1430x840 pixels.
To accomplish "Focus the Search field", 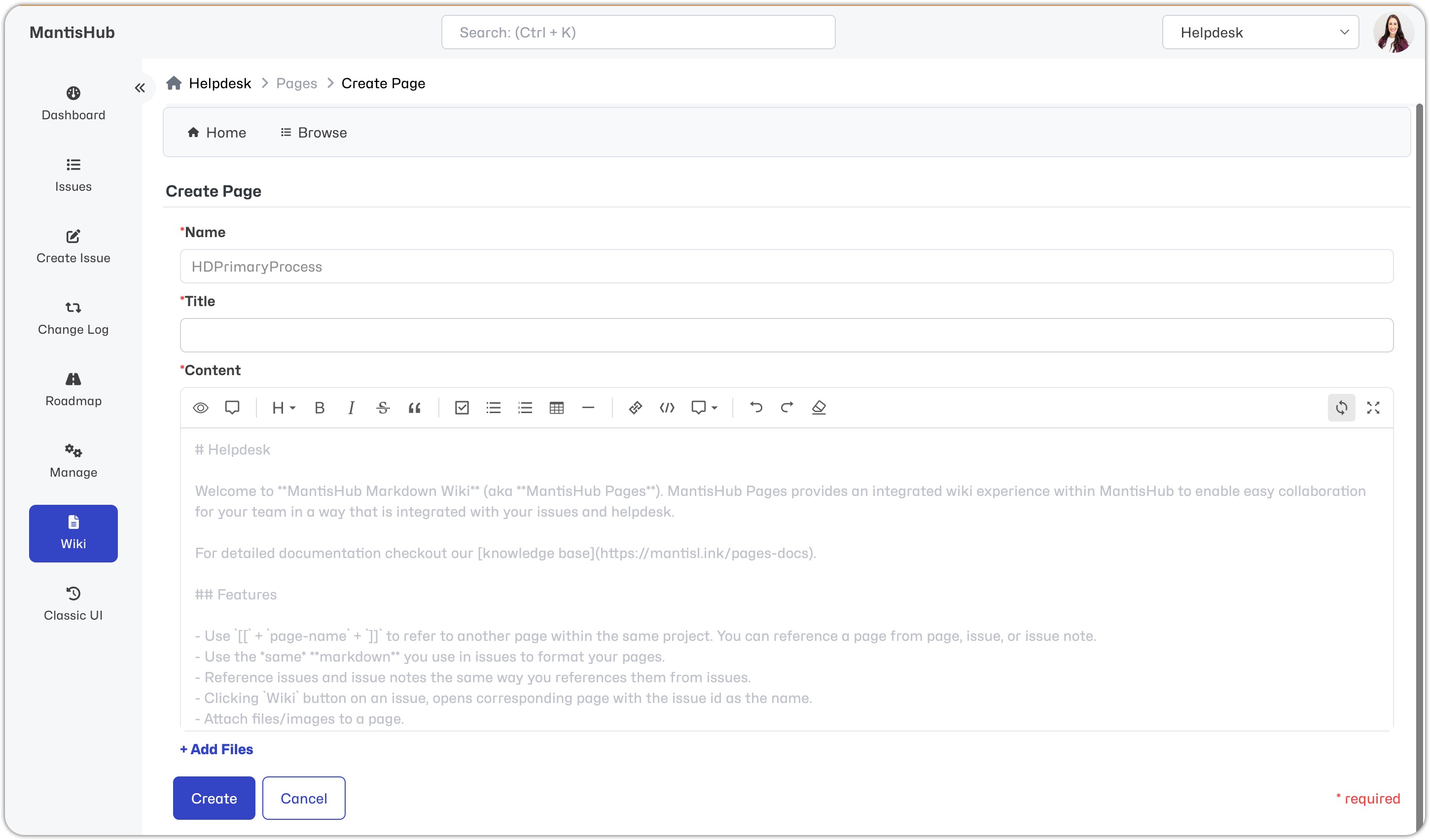I will coord(639,33).
